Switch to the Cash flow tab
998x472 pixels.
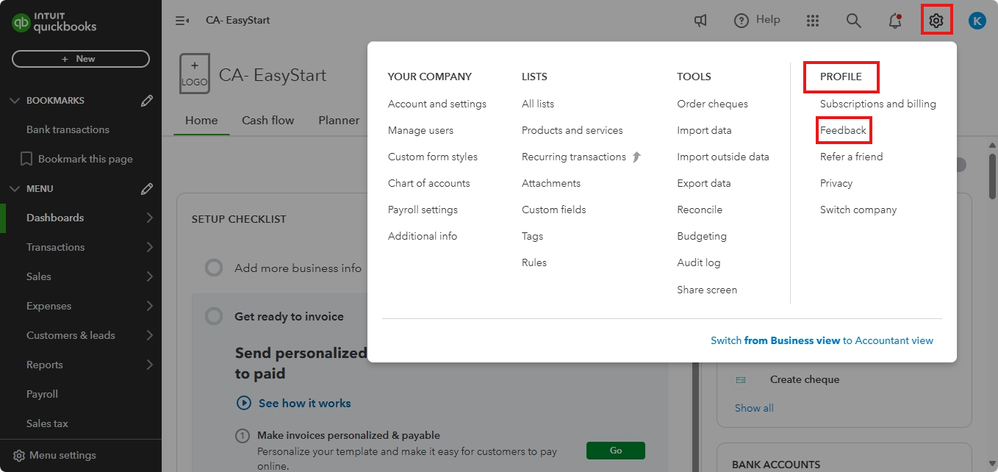pos(268,120)
